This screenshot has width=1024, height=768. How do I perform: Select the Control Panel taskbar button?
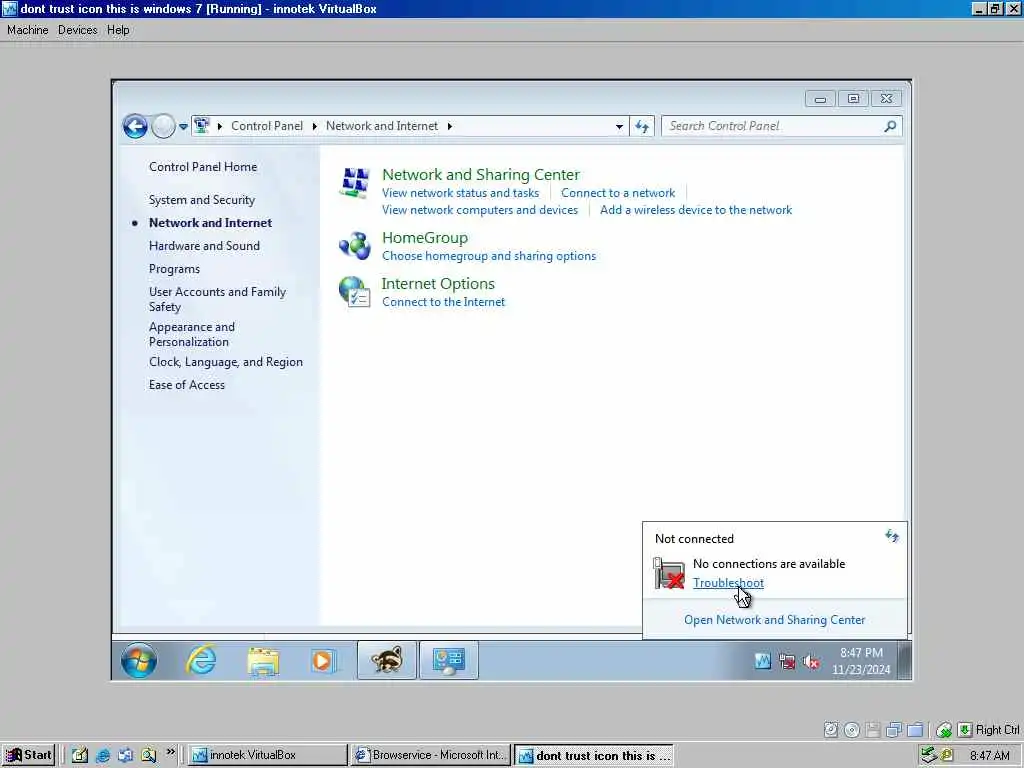click(449, 660)
